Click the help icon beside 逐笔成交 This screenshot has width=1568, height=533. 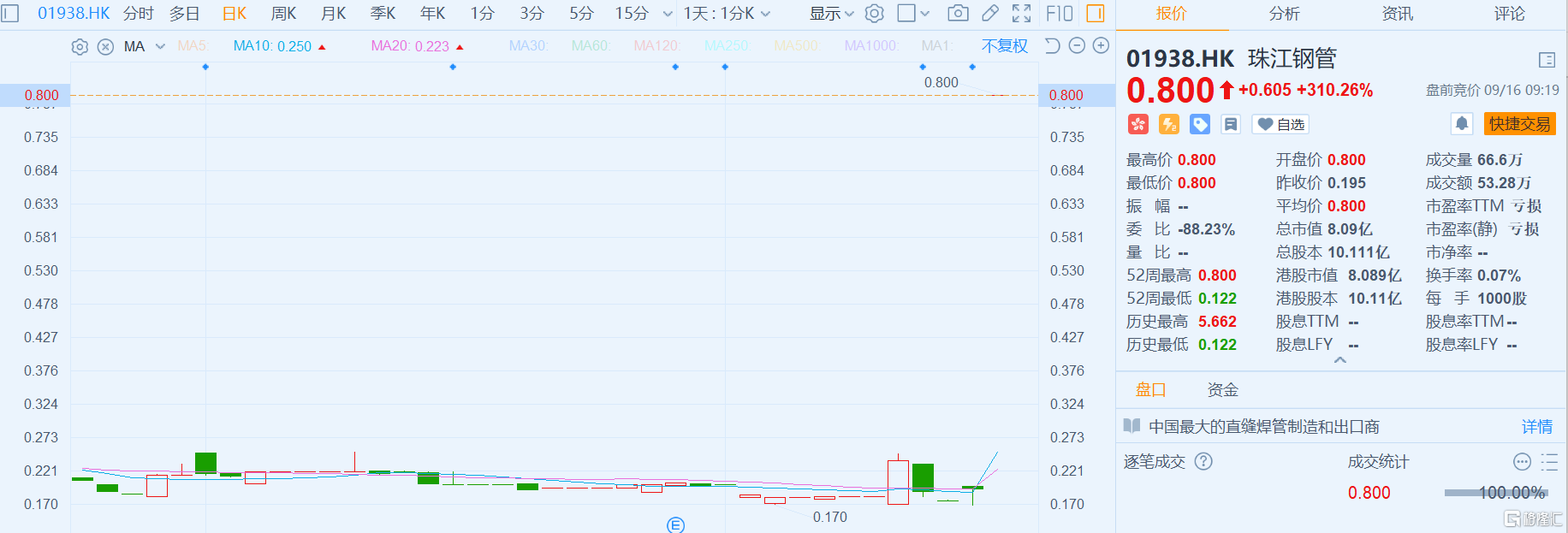[1203, 462]
